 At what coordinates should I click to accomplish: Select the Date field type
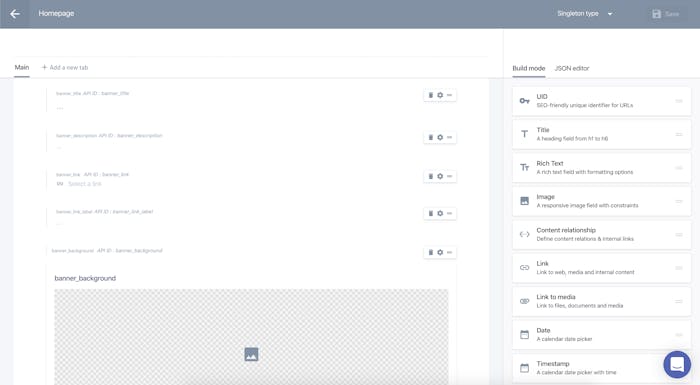tap(601, 335)
